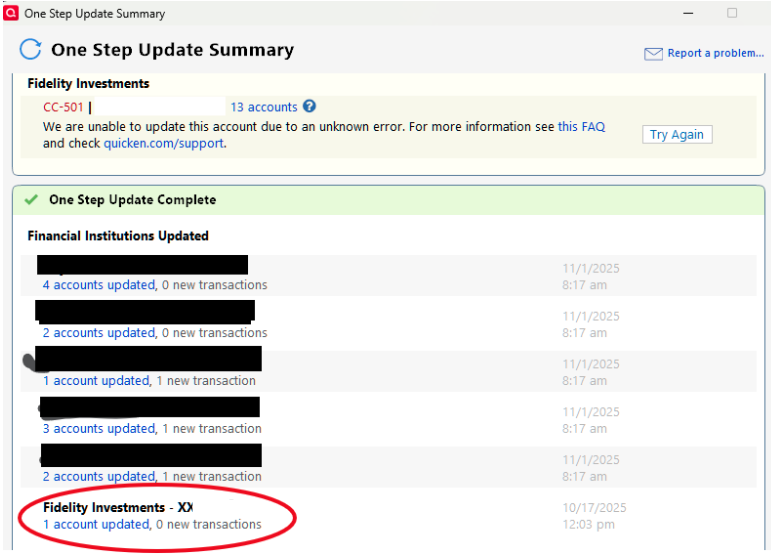Click the help question mark beside 13 accounts
Image resolution: width=771 pixels, height=554 pixels.
[x=309, y=106]
